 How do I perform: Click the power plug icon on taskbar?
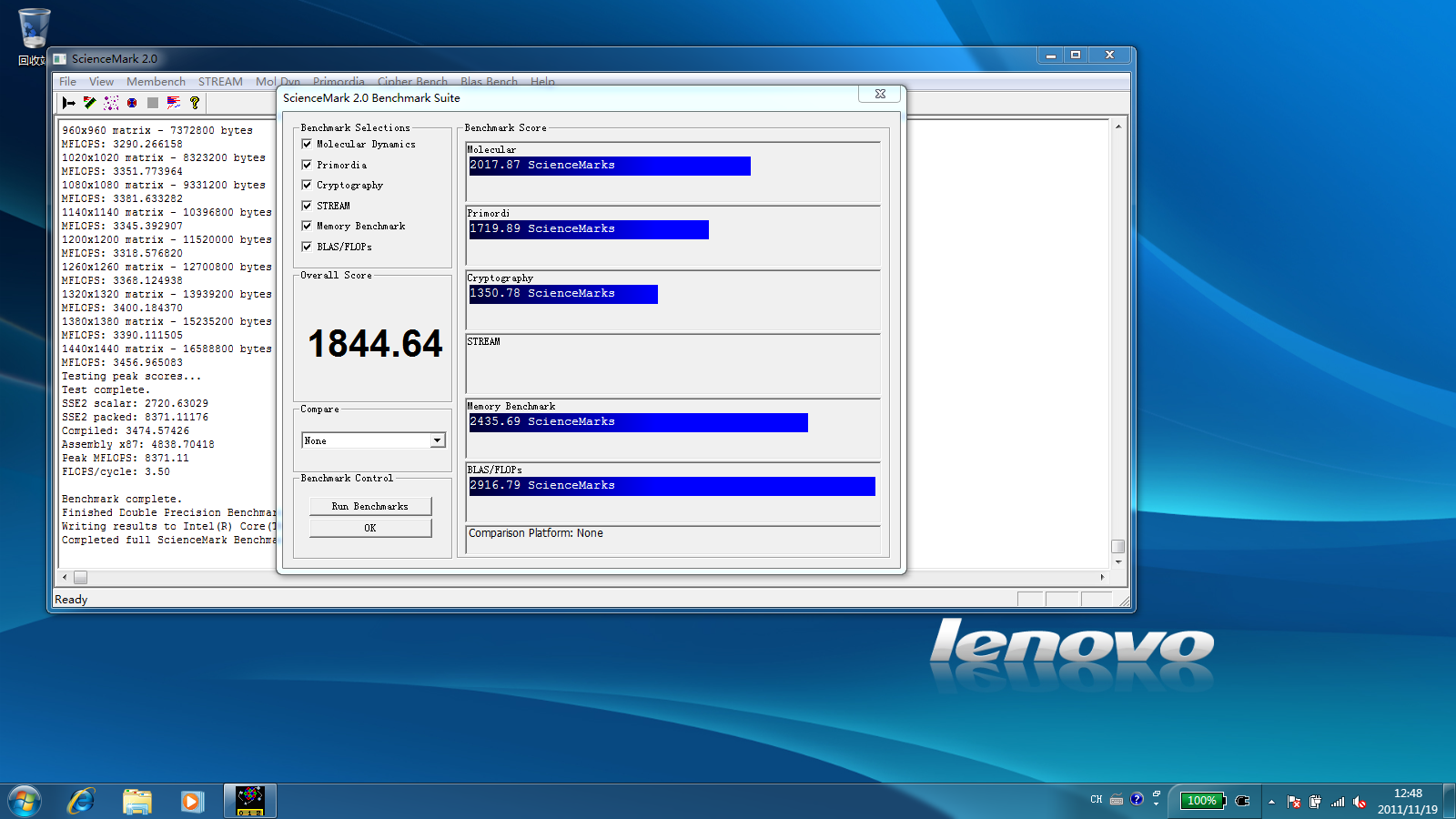click(x=1242, y=801)
